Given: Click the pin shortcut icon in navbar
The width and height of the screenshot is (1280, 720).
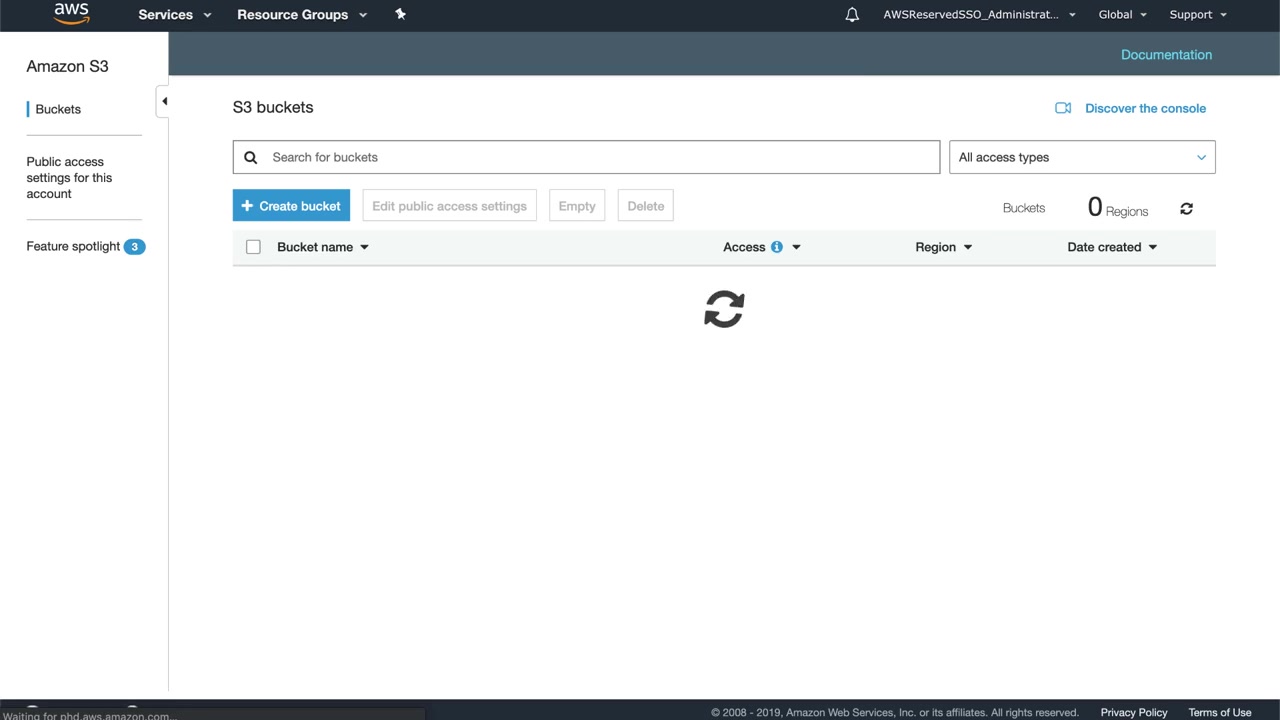Looking at the screenshot, I should (401, 14).
